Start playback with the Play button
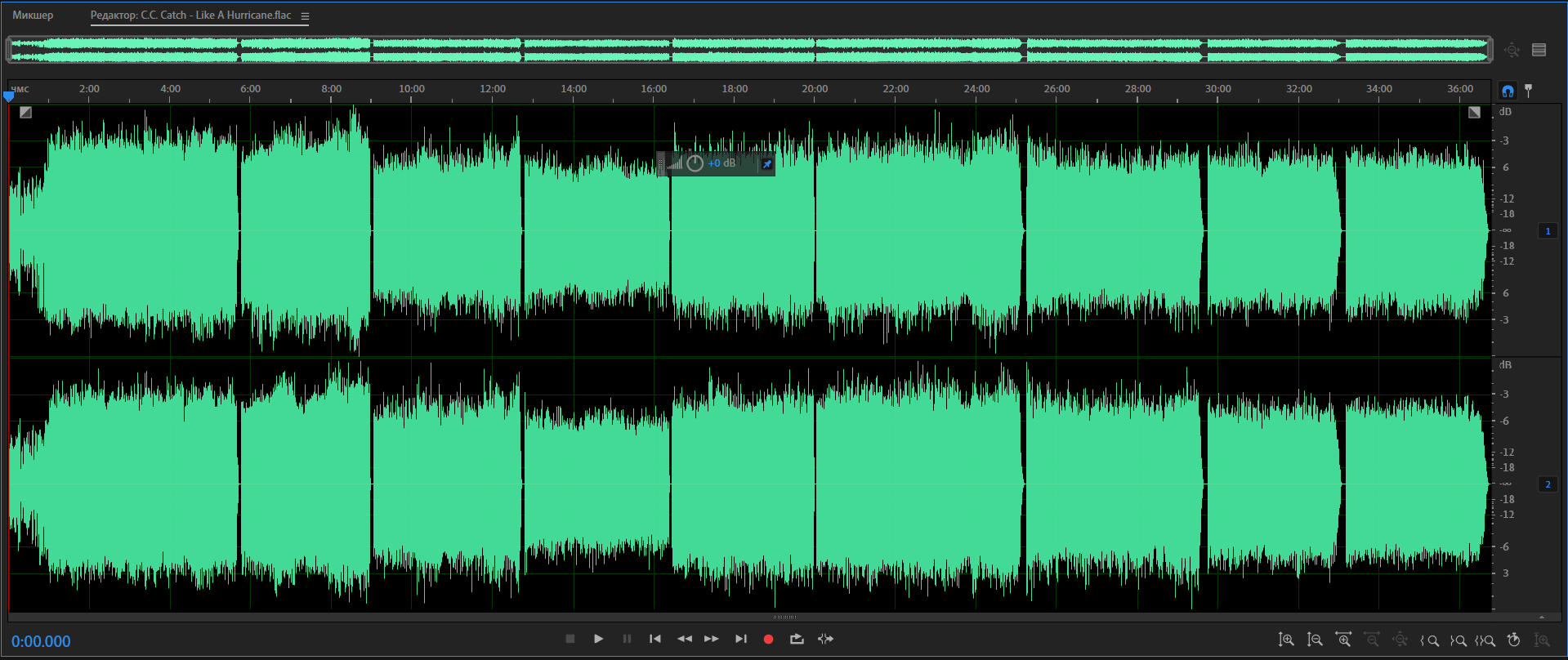Viewport: 1568px width, 660px height. [598, 639]
